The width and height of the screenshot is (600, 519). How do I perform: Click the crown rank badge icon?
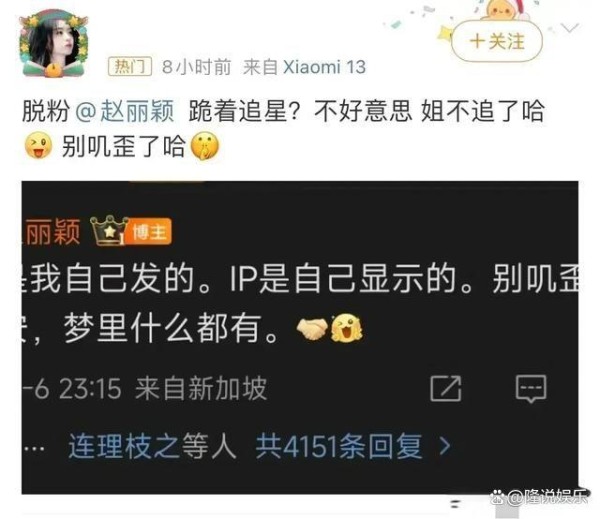click(109, 230)
